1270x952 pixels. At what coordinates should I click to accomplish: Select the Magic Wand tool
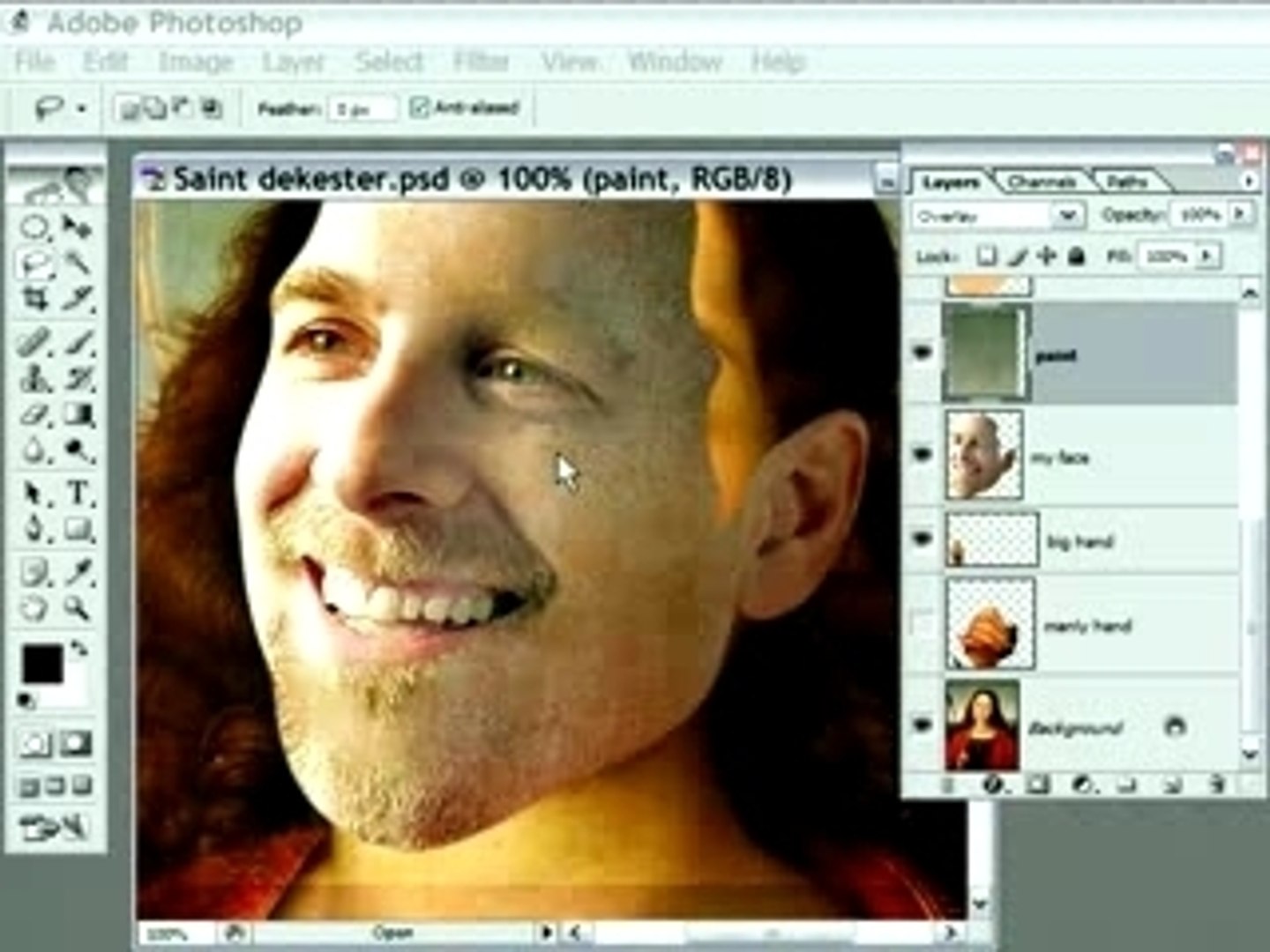78,263
